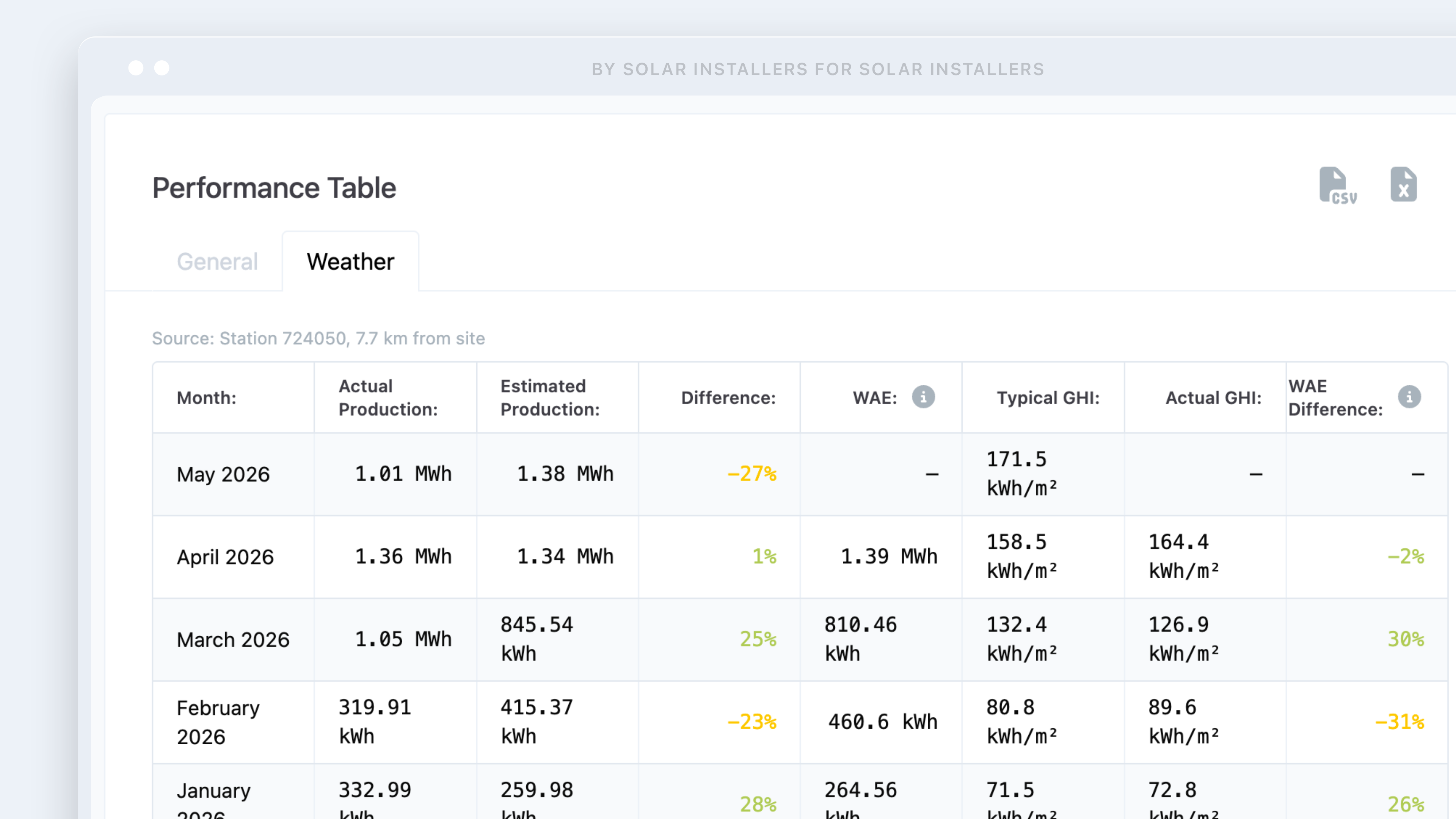Click the first window dot button
Viewport: 1456px width, 819px height.
(x=136, y=68)
